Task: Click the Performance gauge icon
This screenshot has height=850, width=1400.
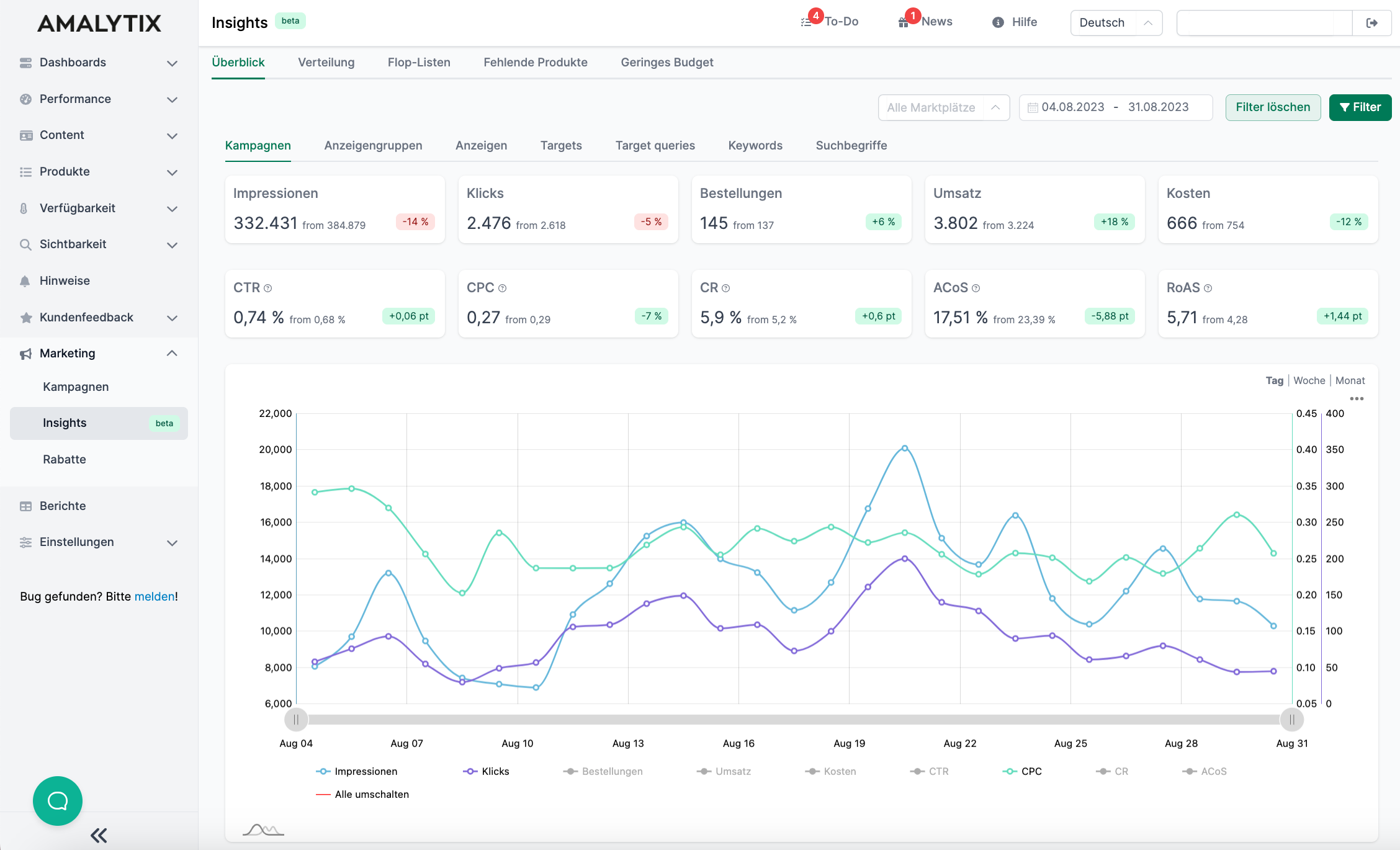Action: click(x=25, y=99)
